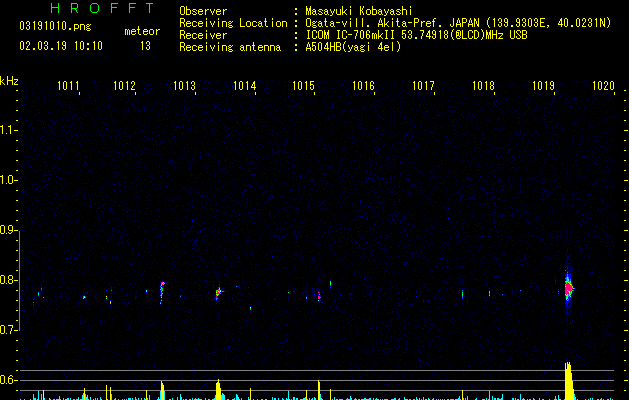Click the 0.7 frequency axis label
The image size is (629, 400).
pyautogui.click(x=8, y=330)
